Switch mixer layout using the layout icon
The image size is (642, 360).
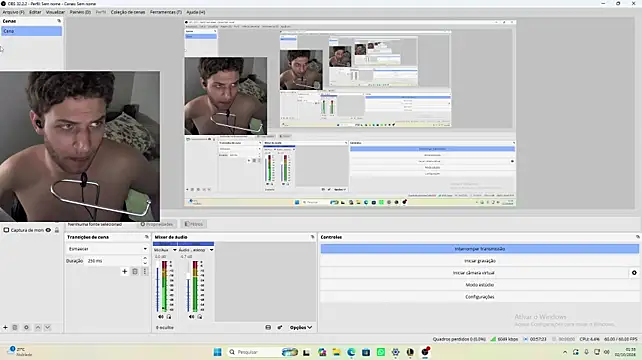point(268,328)
